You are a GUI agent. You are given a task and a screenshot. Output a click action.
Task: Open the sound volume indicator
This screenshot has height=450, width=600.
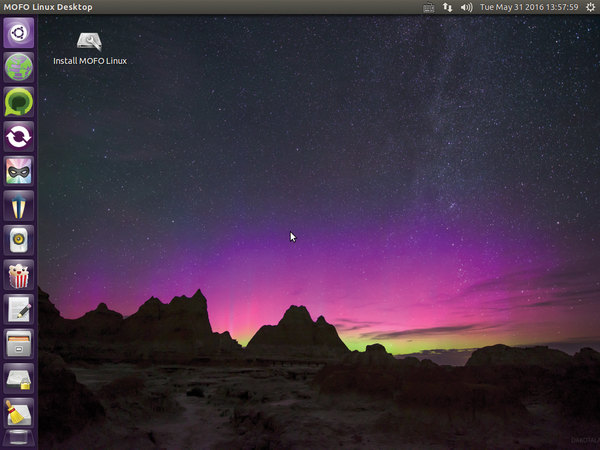coord(466,7)
